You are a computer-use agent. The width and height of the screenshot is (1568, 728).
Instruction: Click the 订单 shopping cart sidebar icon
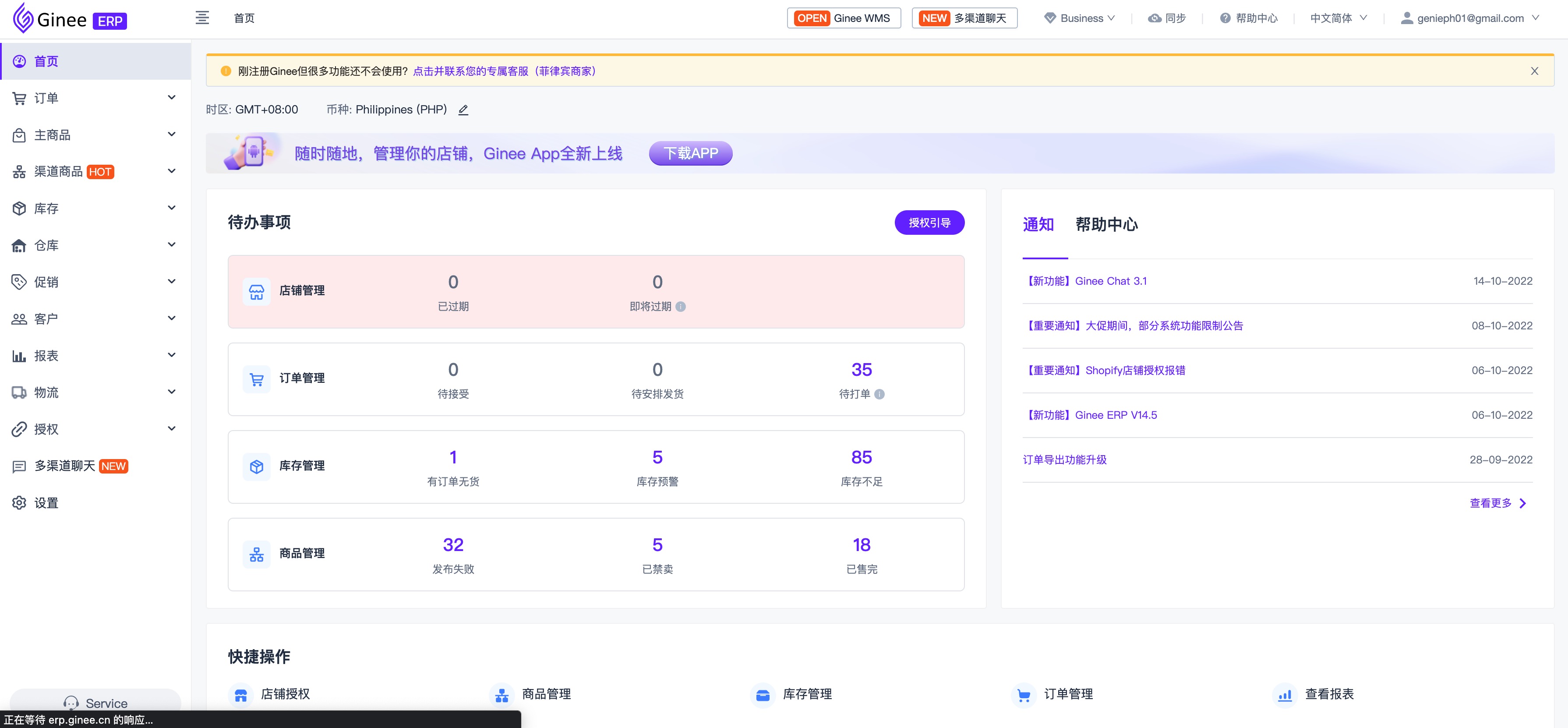point(19,98)
